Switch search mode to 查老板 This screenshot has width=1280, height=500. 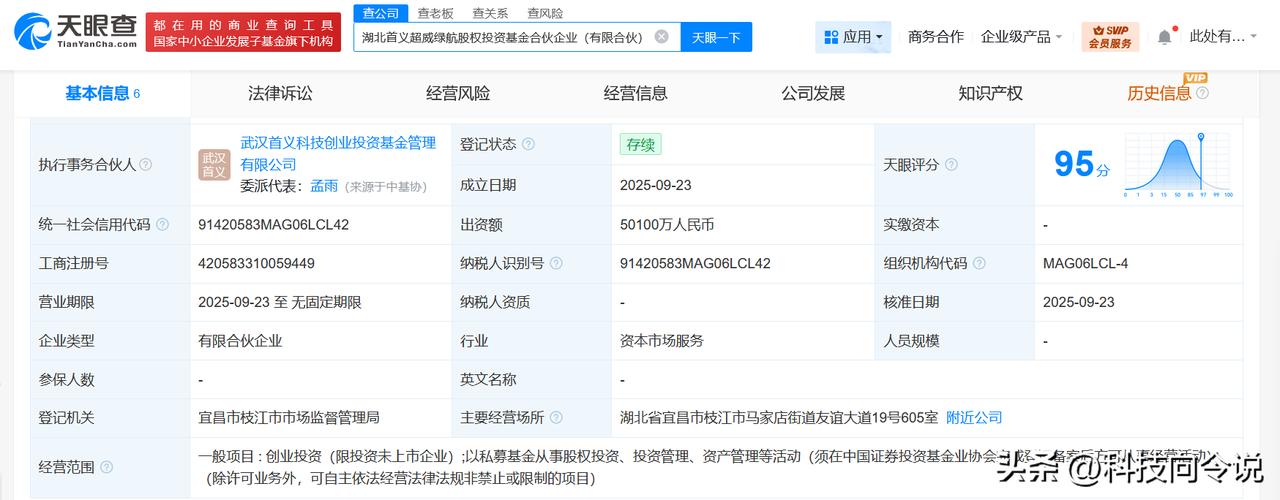coord(435,13)
